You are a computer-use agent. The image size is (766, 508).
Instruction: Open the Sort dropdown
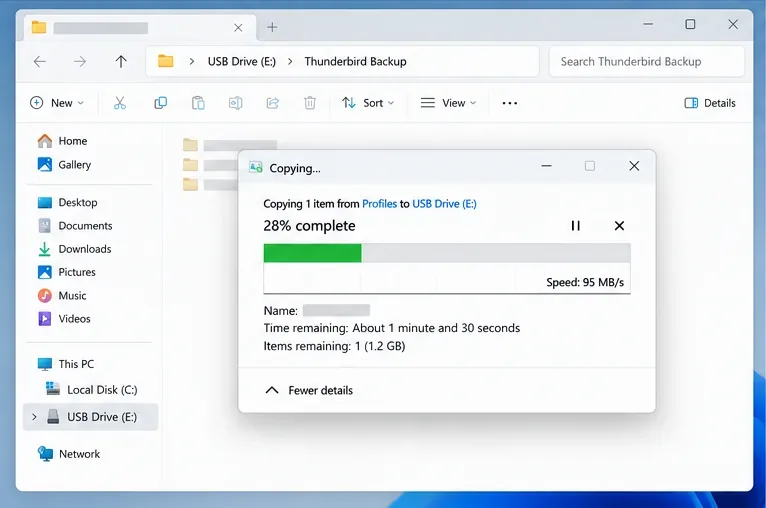click(368, 103)
